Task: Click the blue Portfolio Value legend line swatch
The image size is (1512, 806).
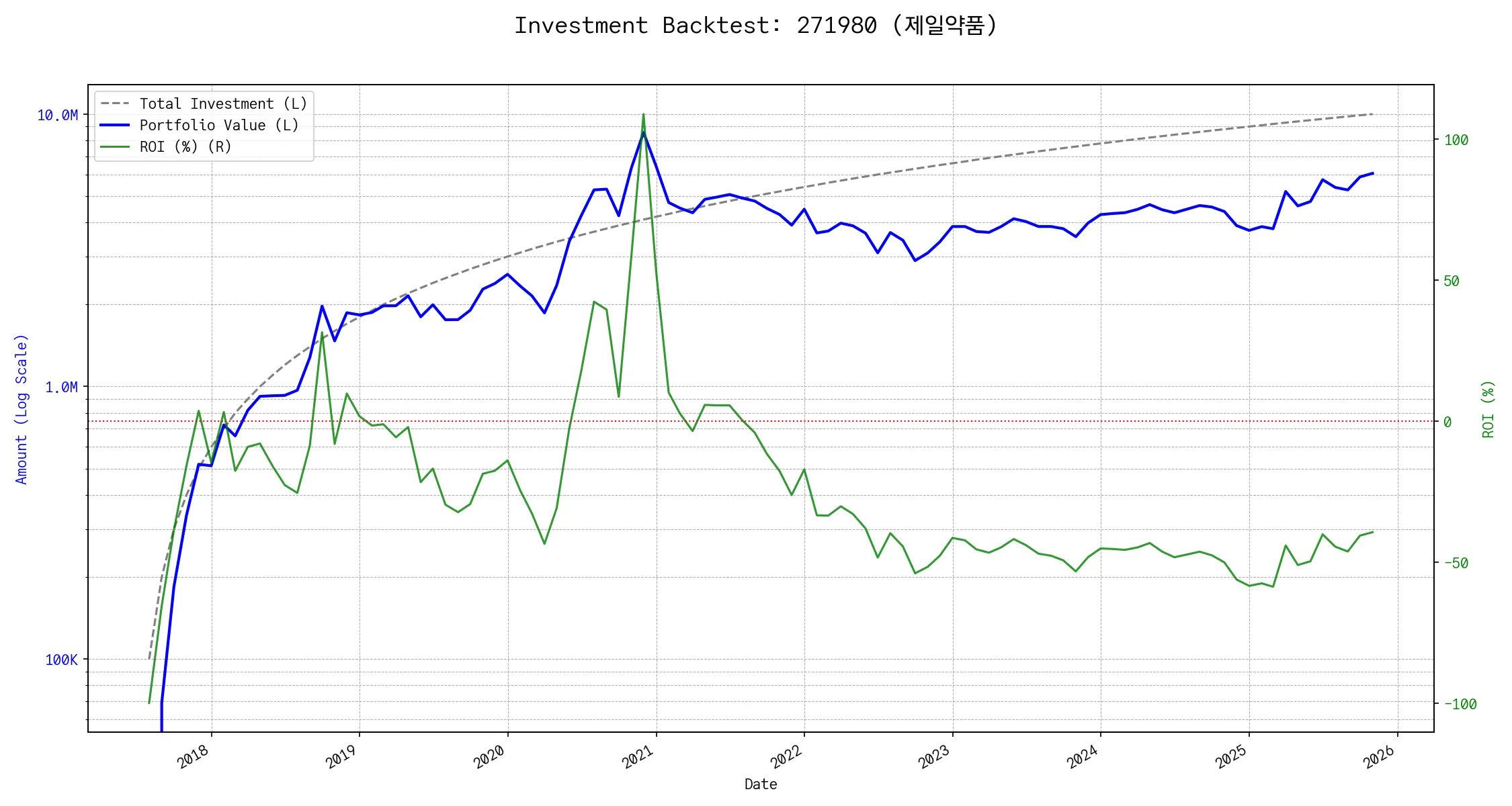Action: [x=115, y=126]
